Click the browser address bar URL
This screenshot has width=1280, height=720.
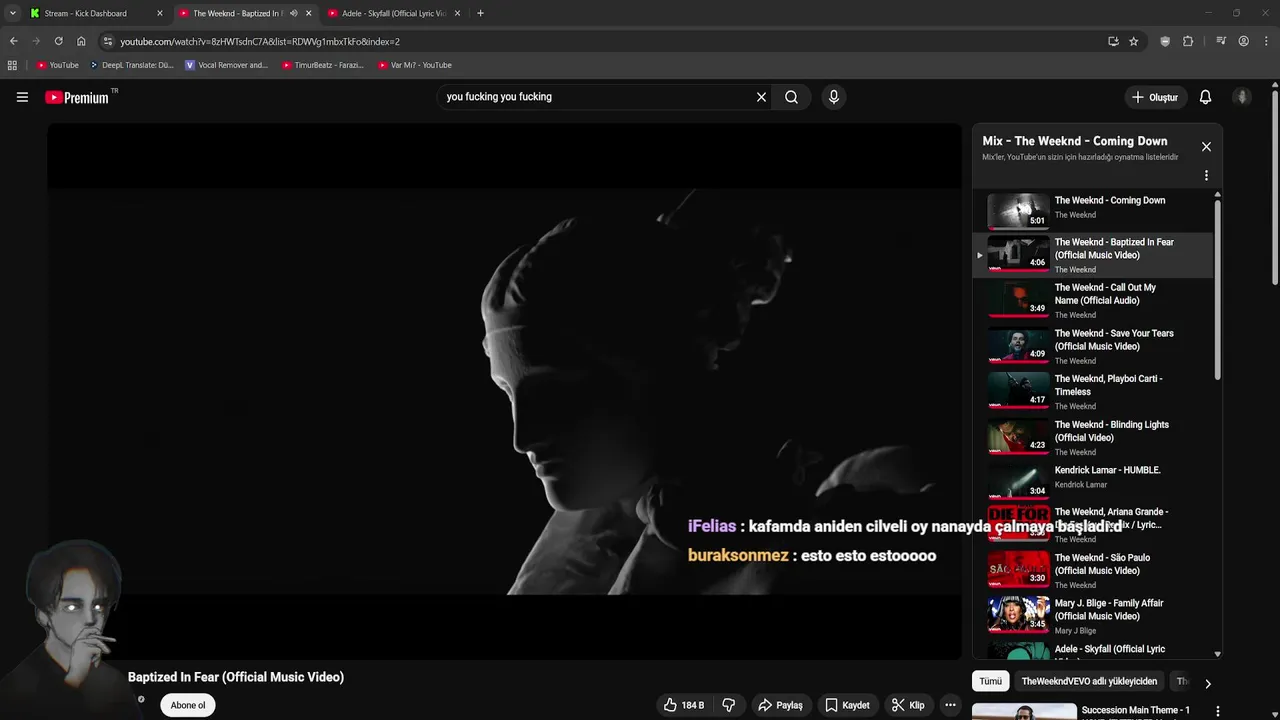coord(260,41)
